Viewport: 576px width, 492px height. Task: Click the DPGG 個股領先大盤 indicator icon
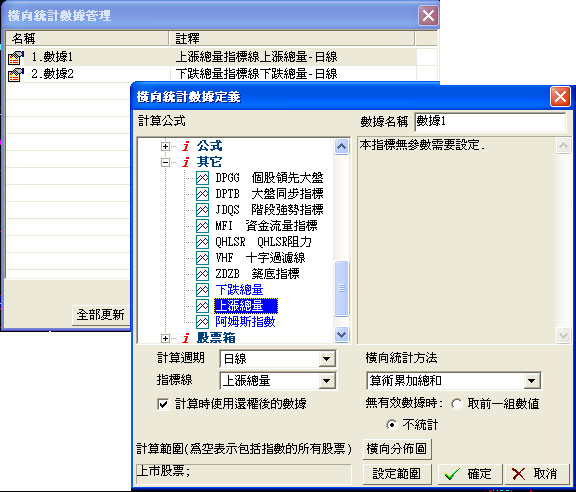202,178
